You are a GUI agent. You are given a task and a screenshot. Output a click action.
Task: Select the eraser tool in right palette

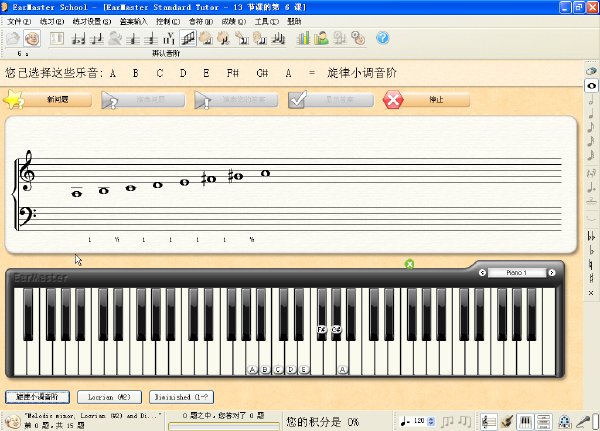(x=591, y=71)
